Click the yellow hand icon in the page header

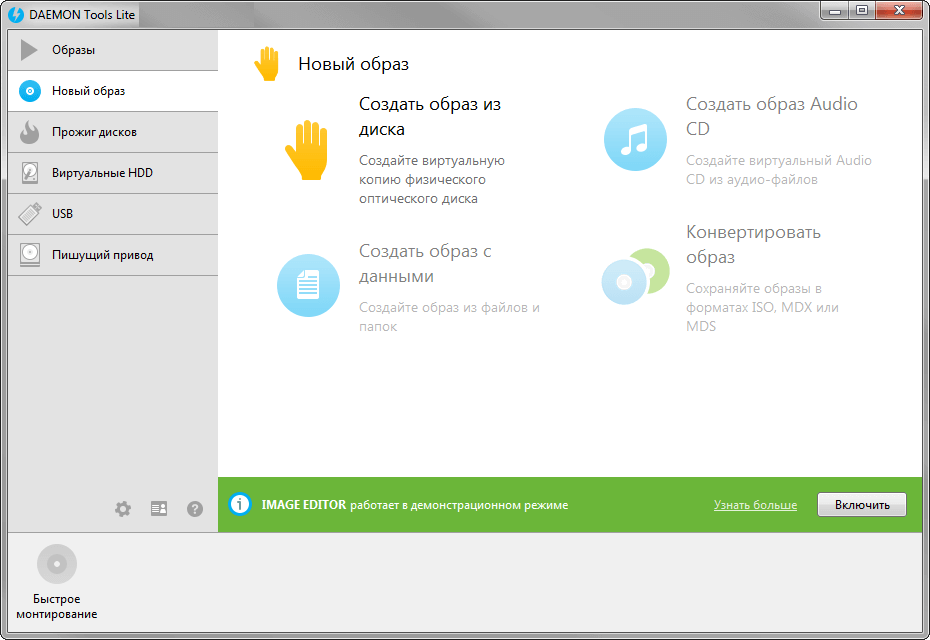coord(267,63)
